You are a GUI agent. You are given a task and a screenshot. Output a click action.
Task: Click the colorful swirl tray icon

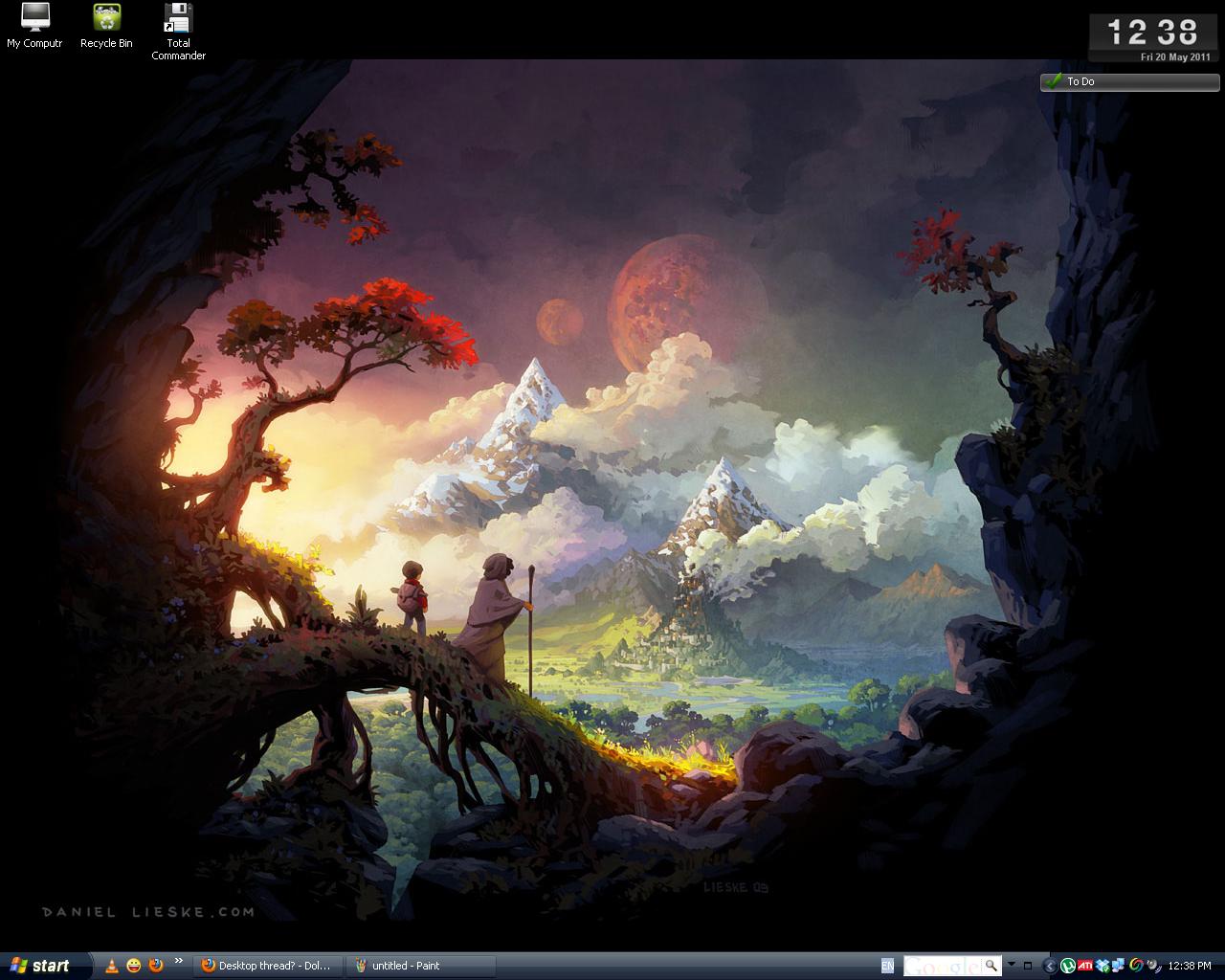coord(1137,966)
